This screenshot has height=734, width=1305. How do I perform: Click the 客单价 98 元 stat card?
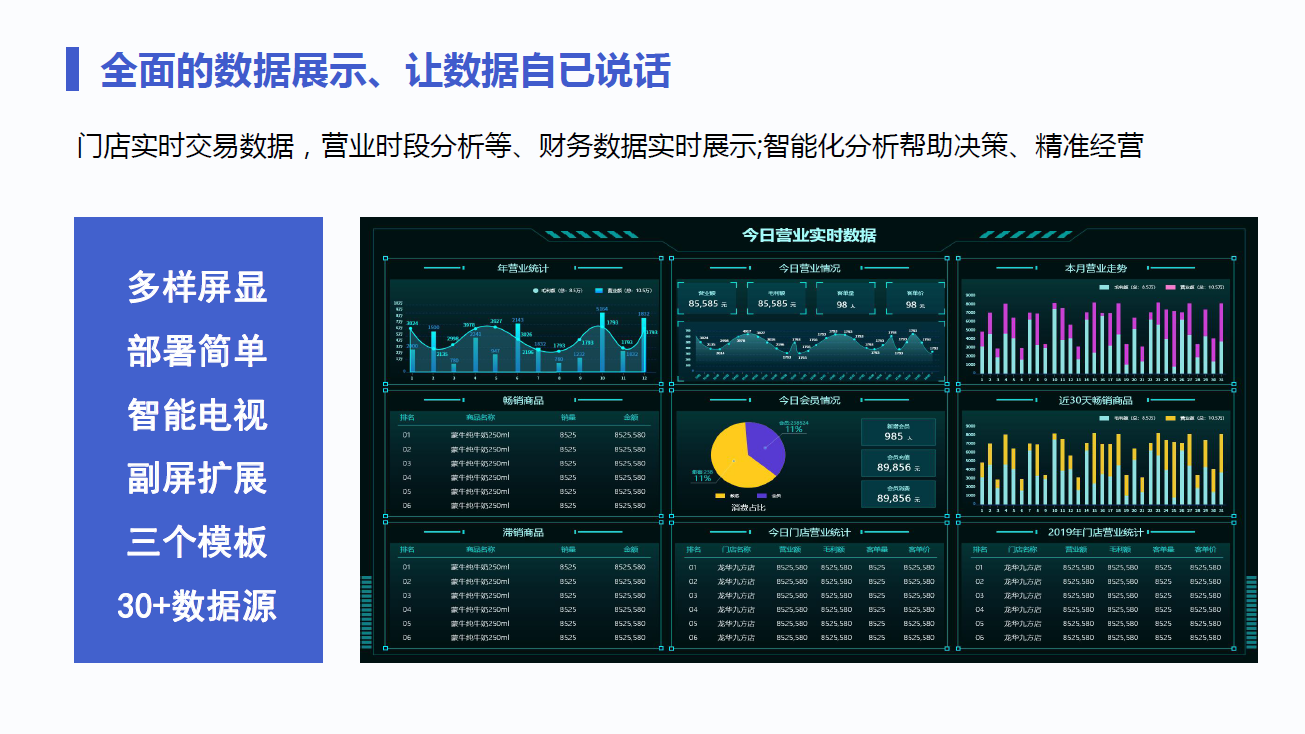point(914,299)
